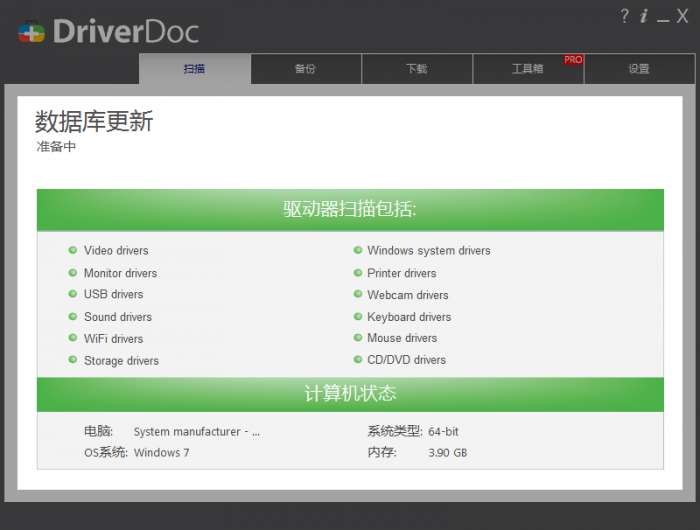The image size is (700, 530).
Task: Open the info (i) icon
Action: point(644,17)
